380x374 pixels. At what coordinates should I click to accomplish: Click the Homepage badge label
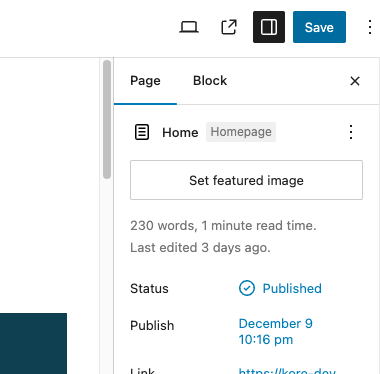pyautogui.click(x=241, y=132)
